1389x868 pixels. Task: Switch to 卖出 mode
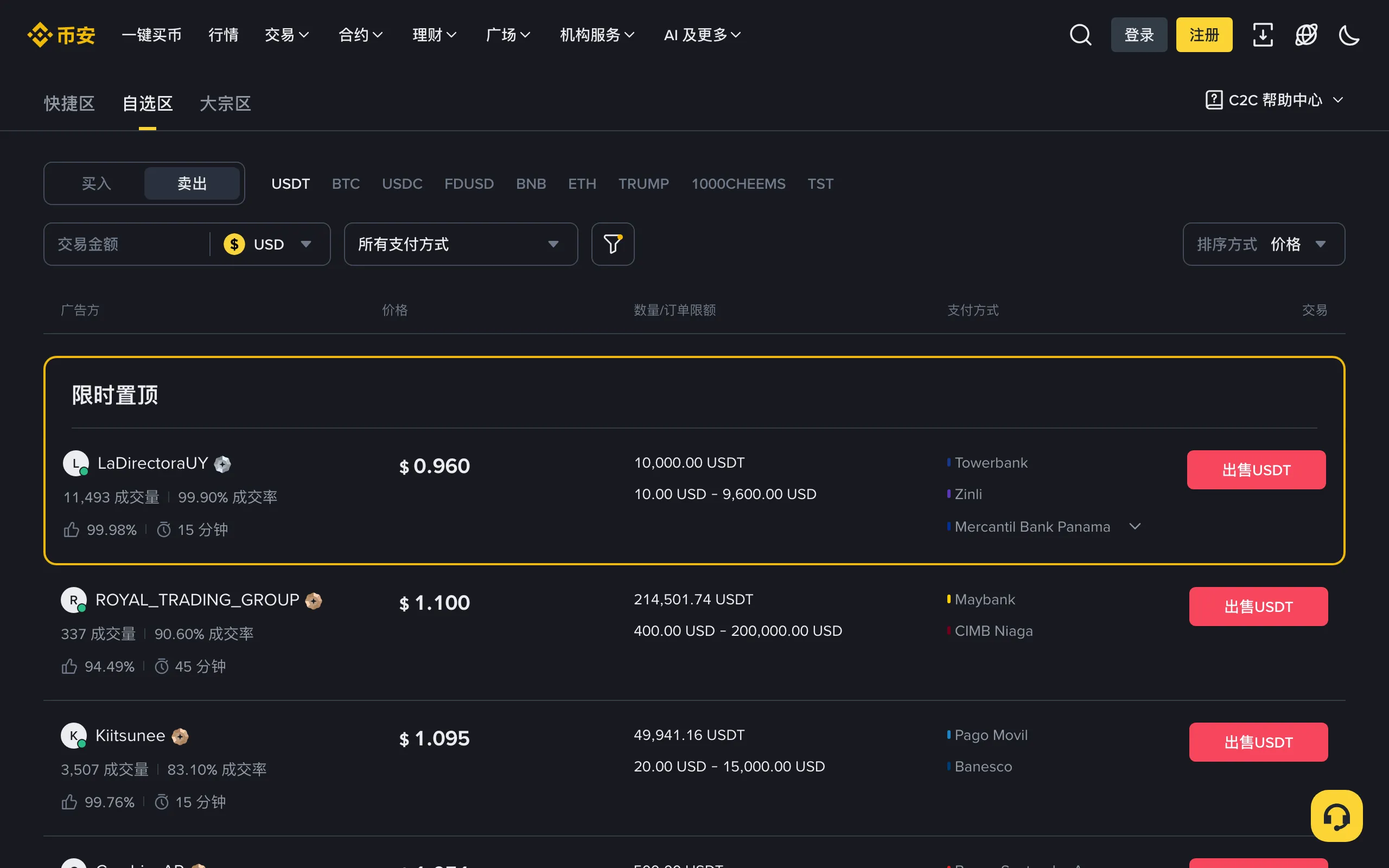point(192,184)
